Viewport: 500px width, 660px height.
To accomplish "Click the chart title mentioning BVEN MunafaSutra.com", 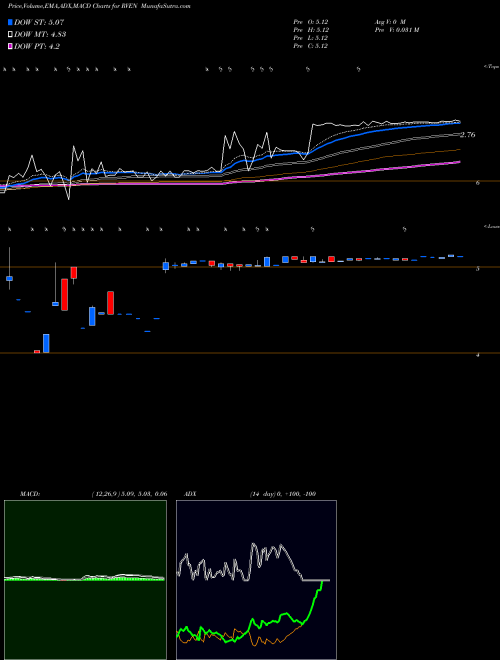I will (99, 7).
